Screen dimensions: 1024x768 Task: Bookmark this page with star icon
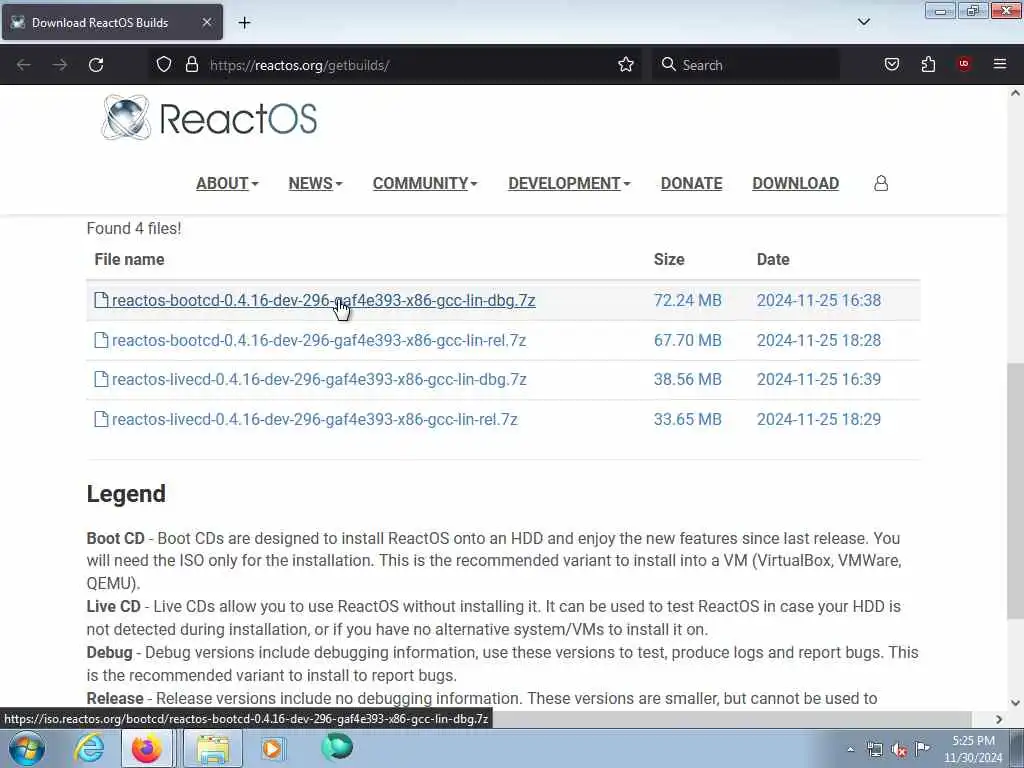click(x=626, y=65)
